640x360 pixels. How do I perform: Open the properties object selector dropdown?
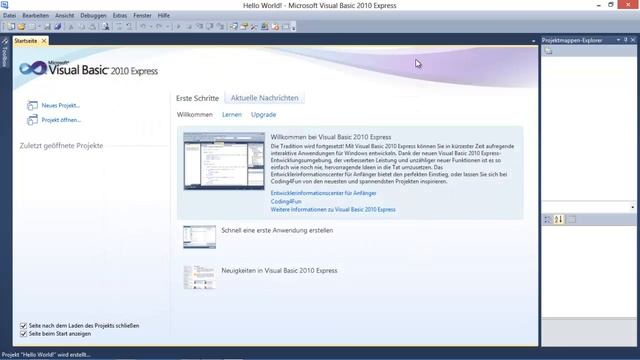click(x=633, y=207)
